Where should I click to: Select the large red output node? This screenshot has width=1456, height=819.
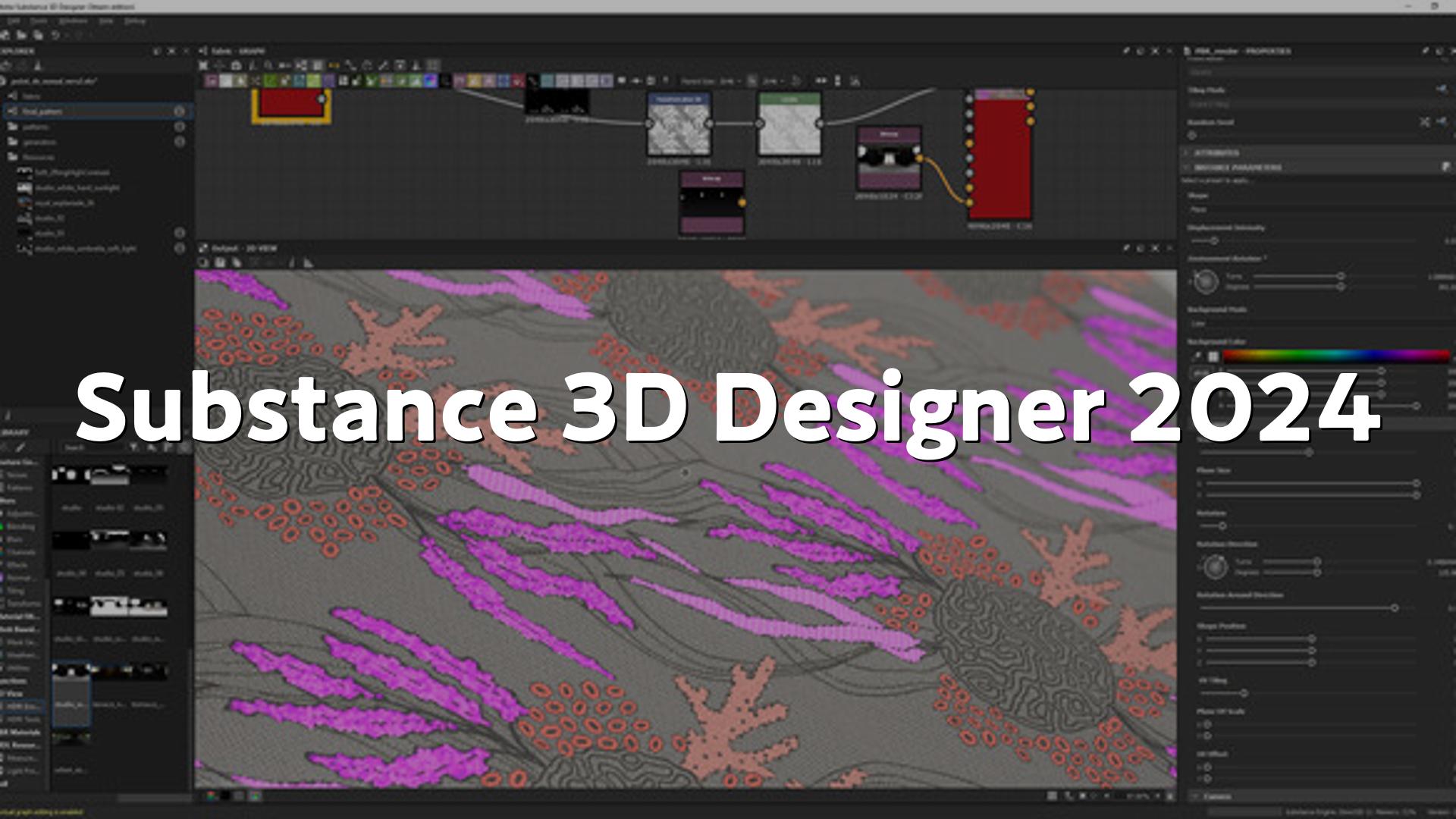coord(1000,155)
